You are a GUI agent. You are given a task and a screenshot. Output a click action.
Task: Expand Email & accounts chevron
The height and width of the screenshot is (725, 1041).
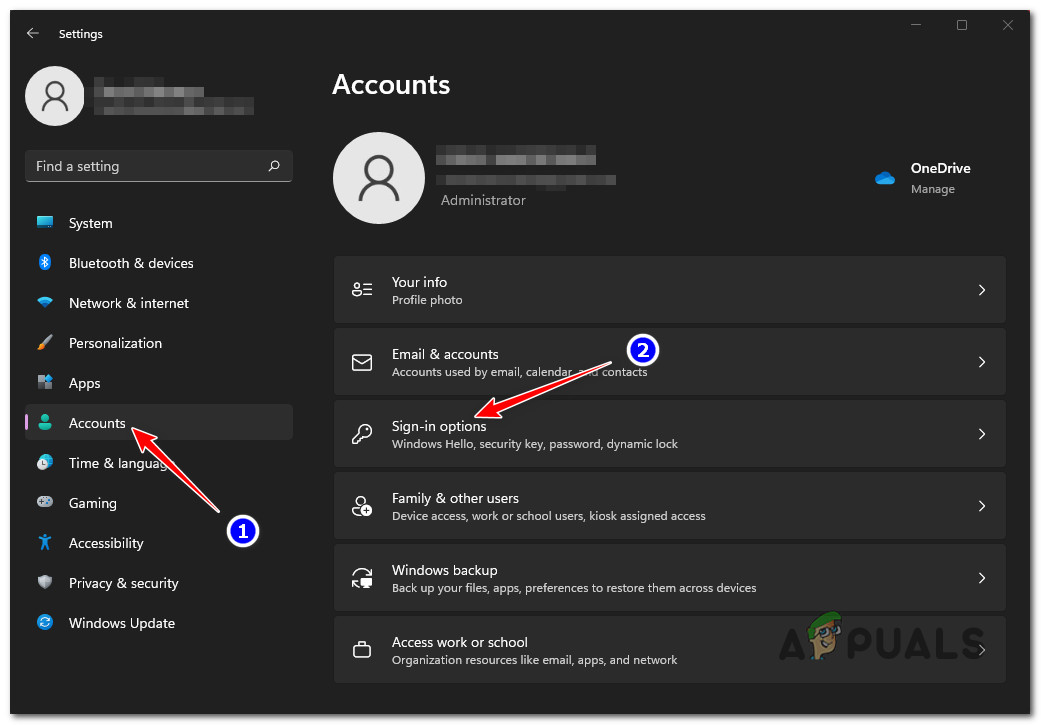[982, 362]
